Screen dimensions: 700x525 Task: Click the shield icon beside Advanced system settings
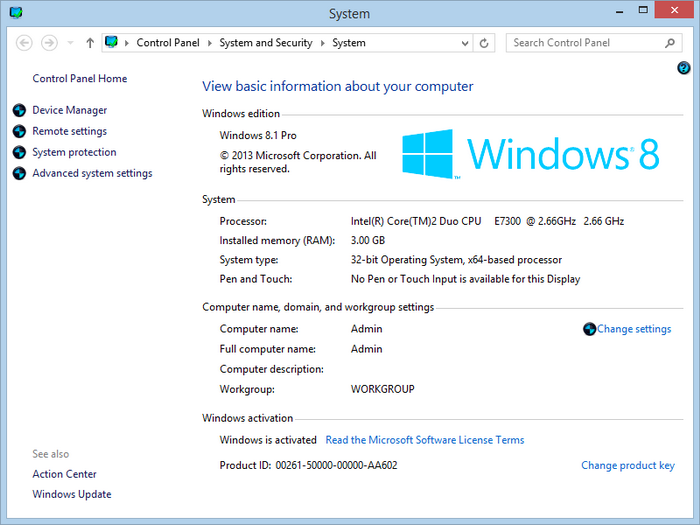19,173
